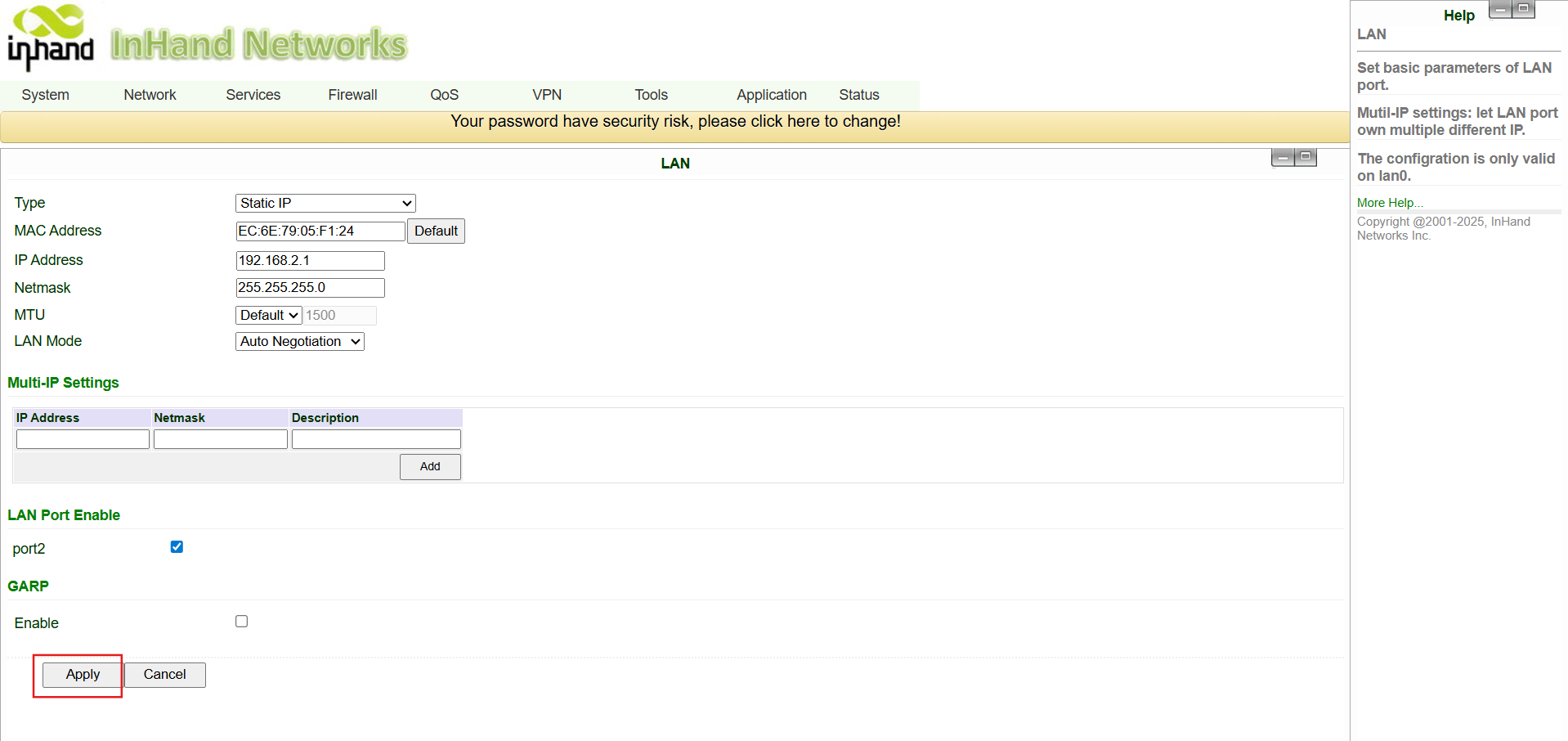Open the Services menu
The height and width of the screenshot is (741, 1568).
click(253, 95)
